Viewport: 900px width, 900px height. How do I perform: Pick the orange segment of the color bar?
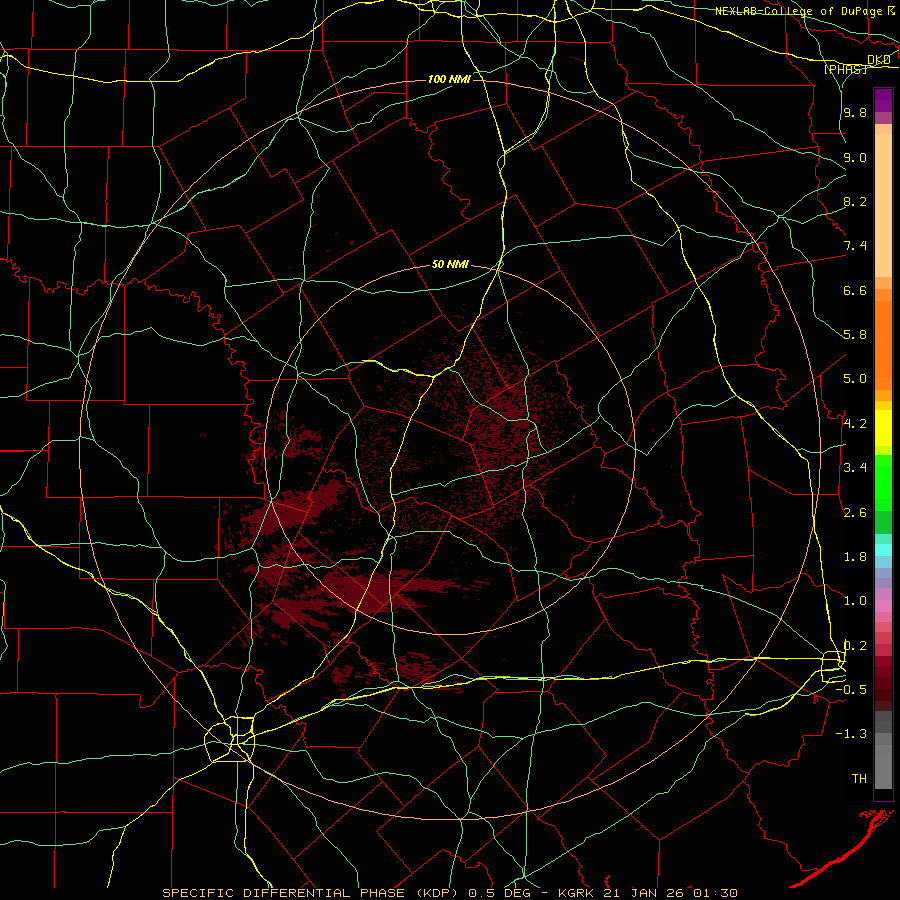point(883,346)
